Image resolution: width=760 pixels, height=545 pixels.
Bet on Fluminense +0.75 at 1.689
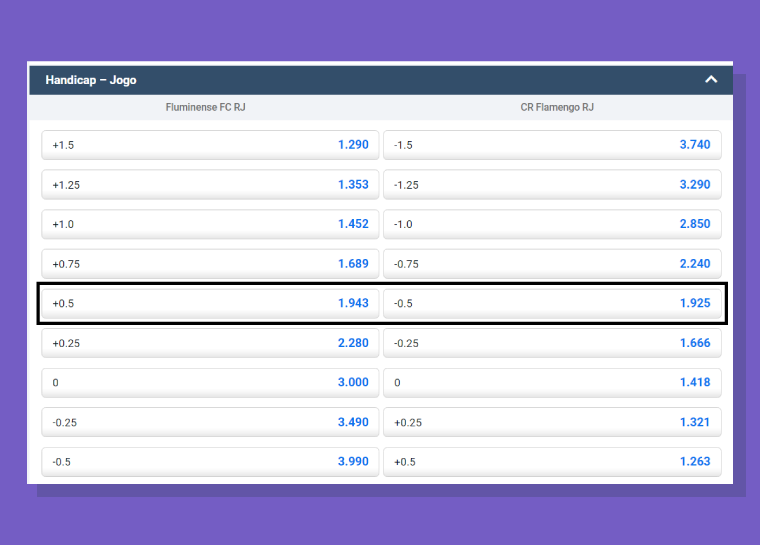click(210, 264)
